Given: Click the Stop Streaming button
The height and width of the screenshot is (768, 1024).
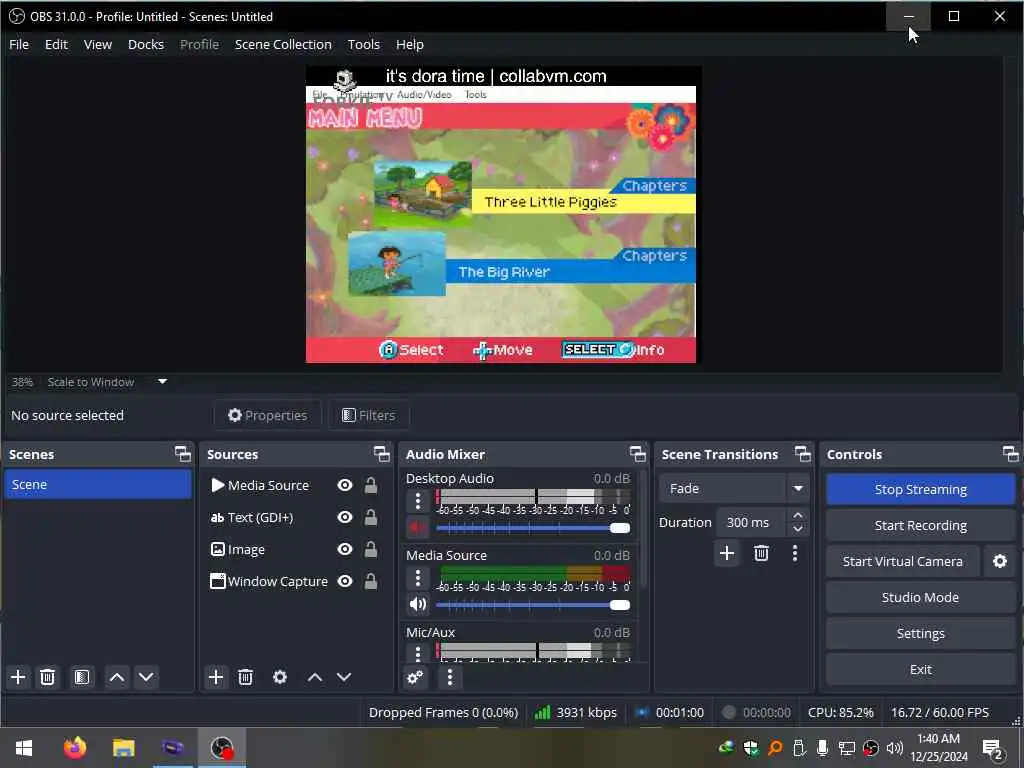Looking at the screenshot, I should pyautogui.click(x=920, y=489).
